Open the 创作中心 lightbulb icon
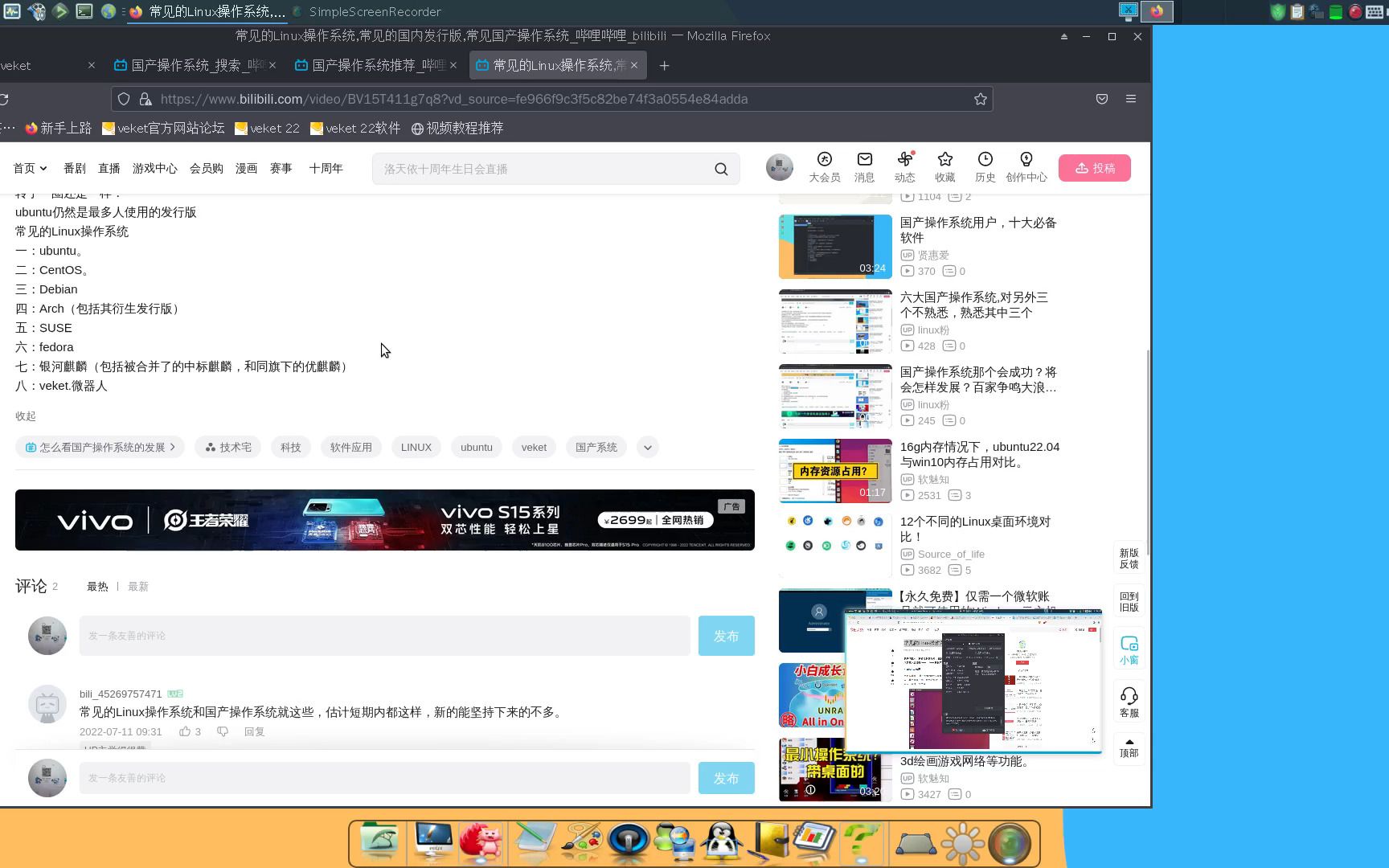The image size is (1389, 868). 1026,167
